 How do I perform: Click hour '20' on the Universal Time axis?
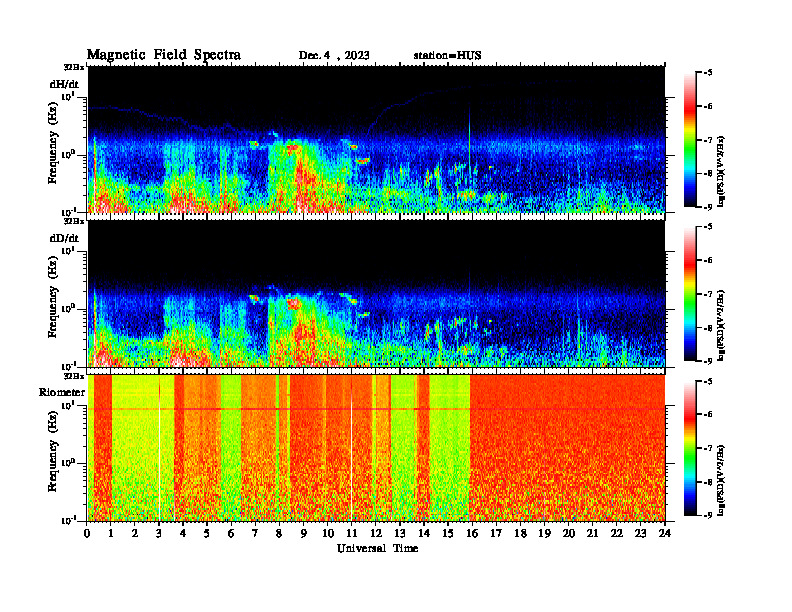point(568,534)
